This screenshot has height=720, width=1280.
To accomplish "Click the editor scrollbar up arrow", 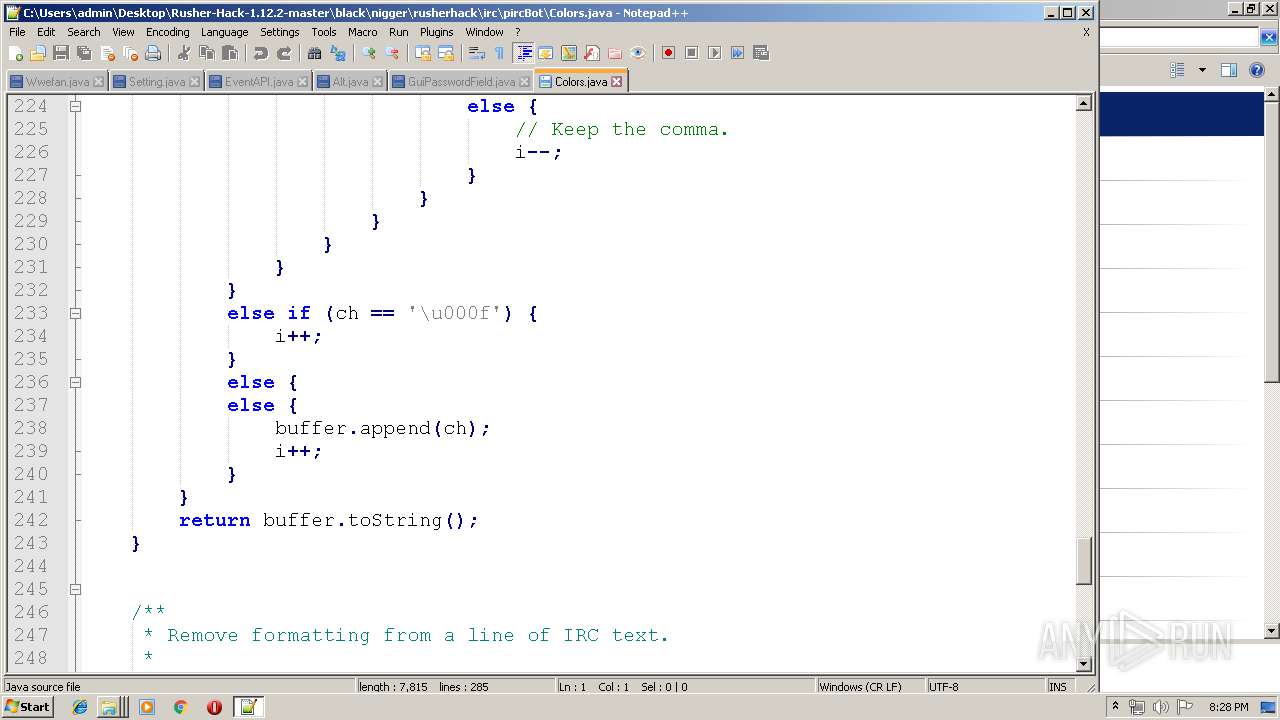I will [1084, 103].
